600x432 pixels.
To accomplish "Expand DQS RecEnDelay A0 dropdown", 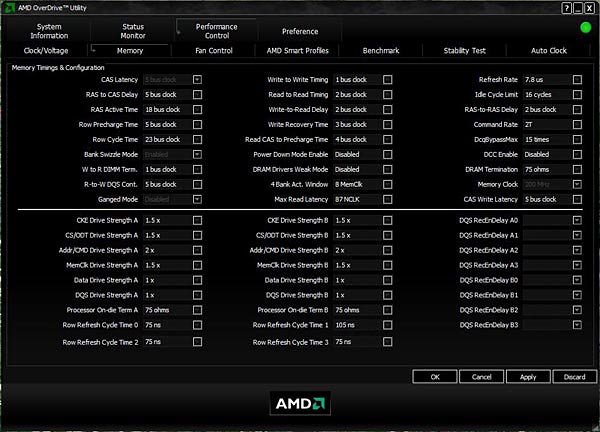I will (x=577, y=220).
